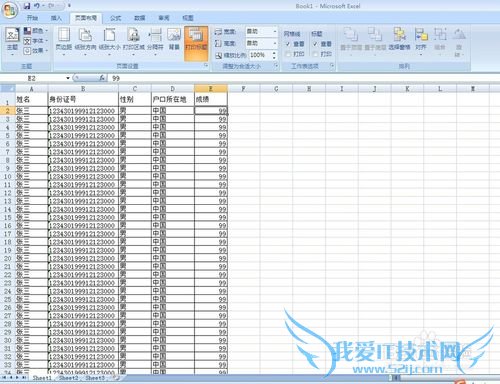Toggle Gridlines Print (打印) checkbox
Image resolution: width=500 pixels, height=384 pixels.
click(288, 54)
